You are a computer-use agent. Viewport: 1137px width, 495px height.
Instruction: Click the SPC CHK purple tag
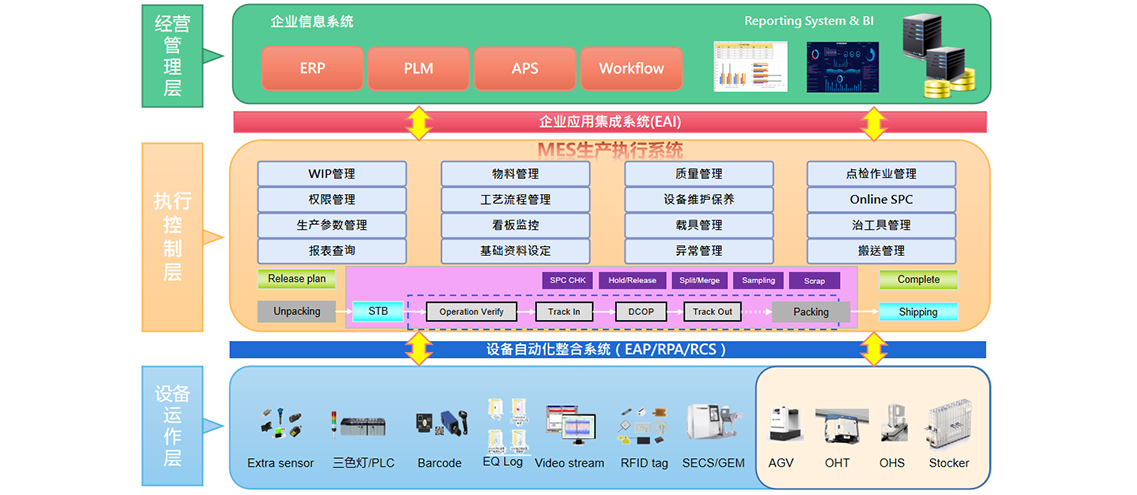(x=567, y=281)
